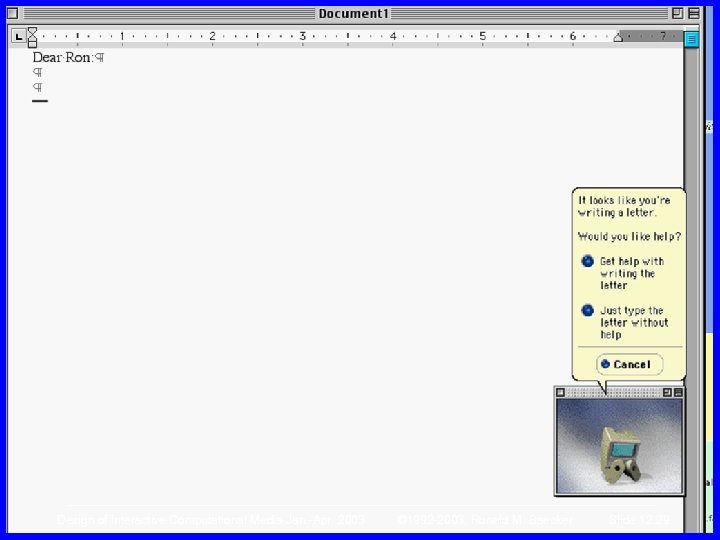
Task: Click 'It looks like you're writing a letter' text
Action: tap(624, 206)
